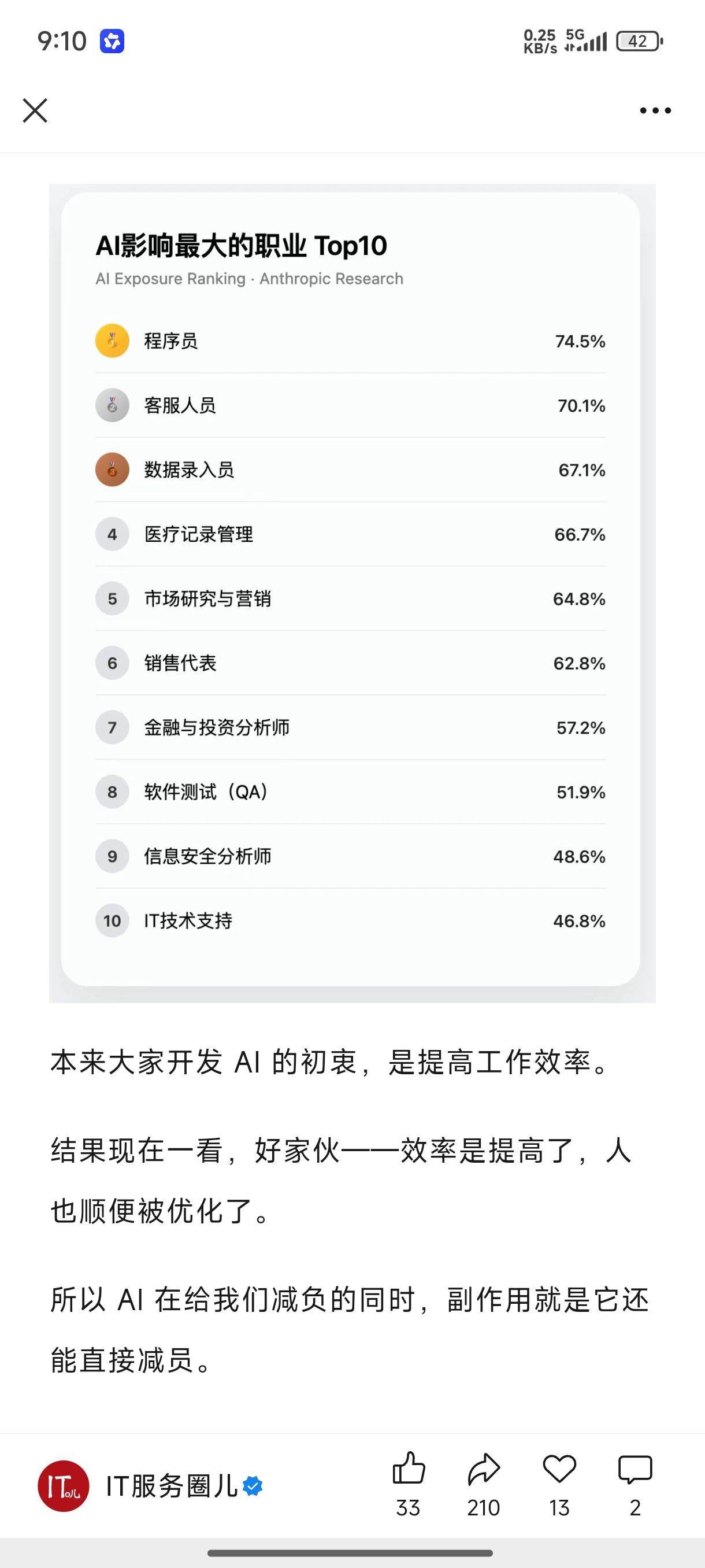Tap the 医疗记录管理 row in the ranking
This screenshot has height=1568, width=705.
[x=350, y=534]
